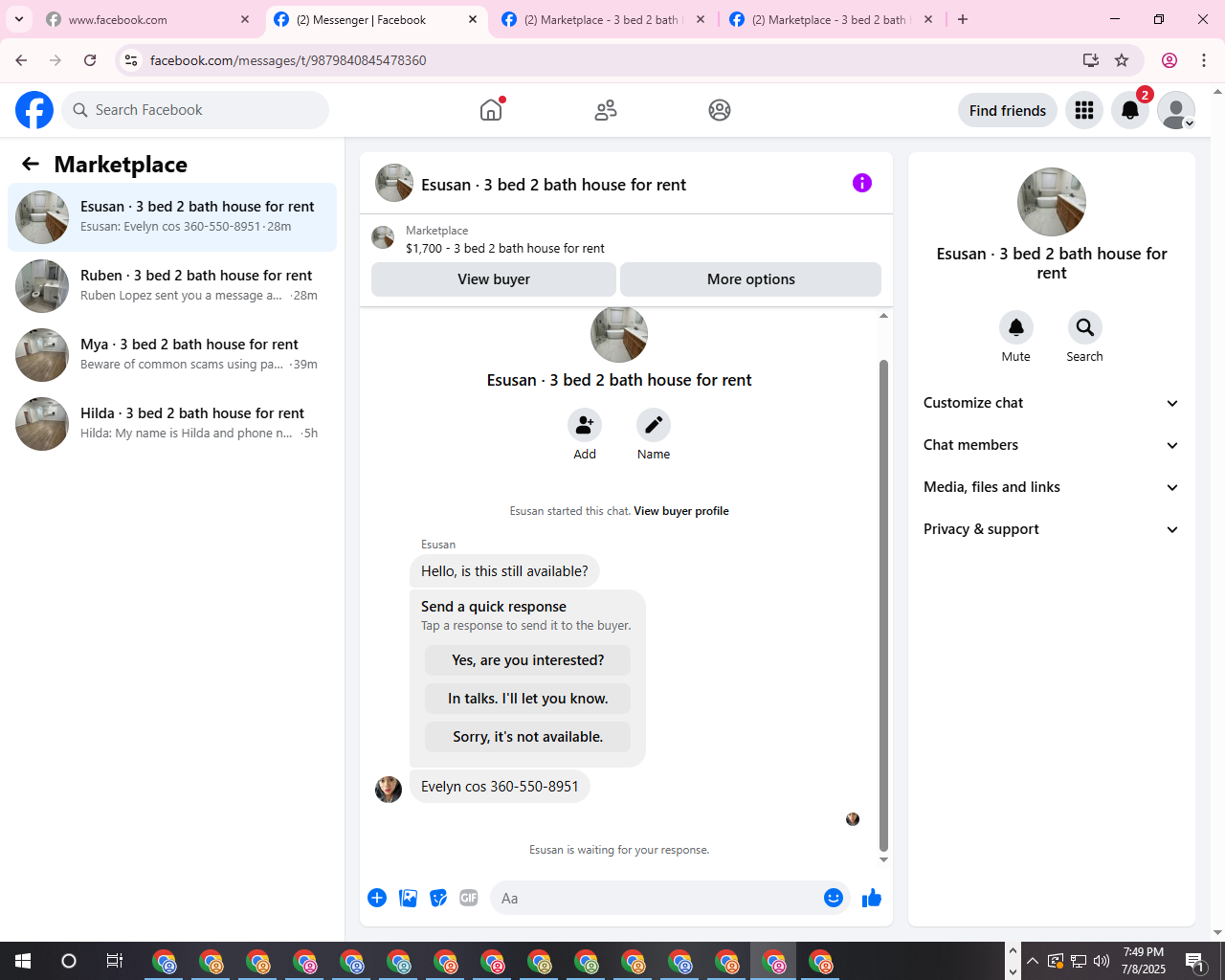The width and height of the screenshot is (1225, 980).
Task: Expand Media, files and links section
Action: [x=1052, y=487]
